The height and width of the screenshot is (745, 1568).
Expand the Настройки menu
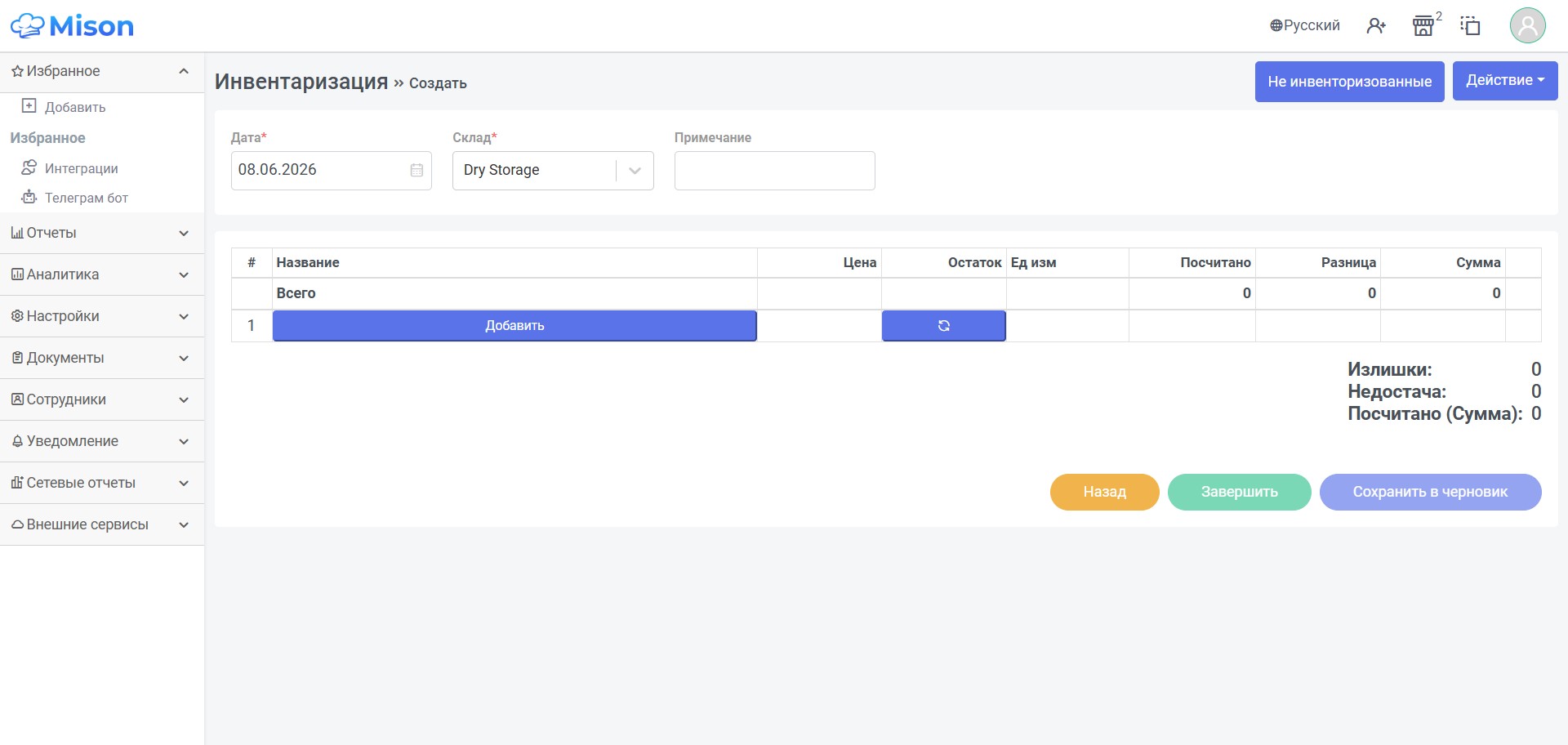coord(102,316)
